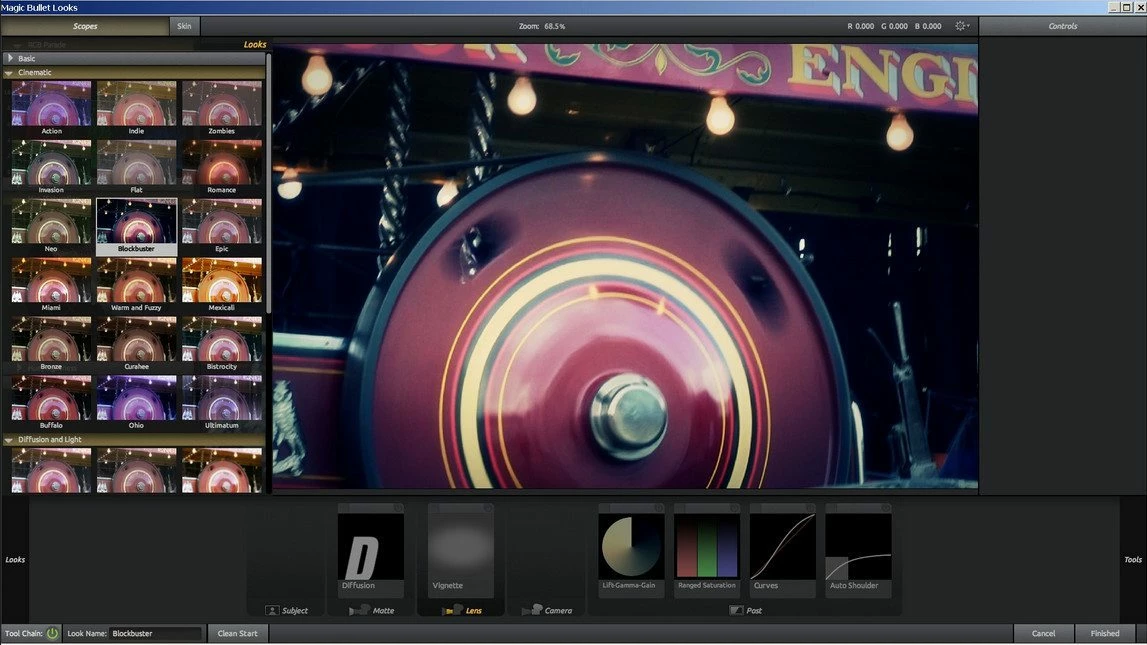Click the Clean Start button
The image size is (1147, 645).
click(x=238, y=633)
